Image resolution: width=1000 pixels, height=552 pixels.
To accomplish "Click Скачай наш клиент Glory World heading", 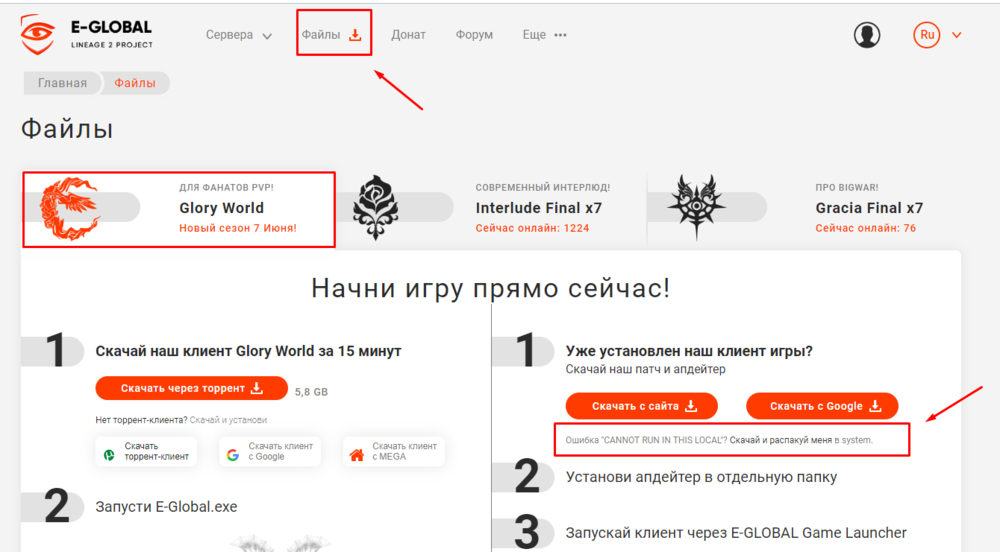I will coord(249,351).
